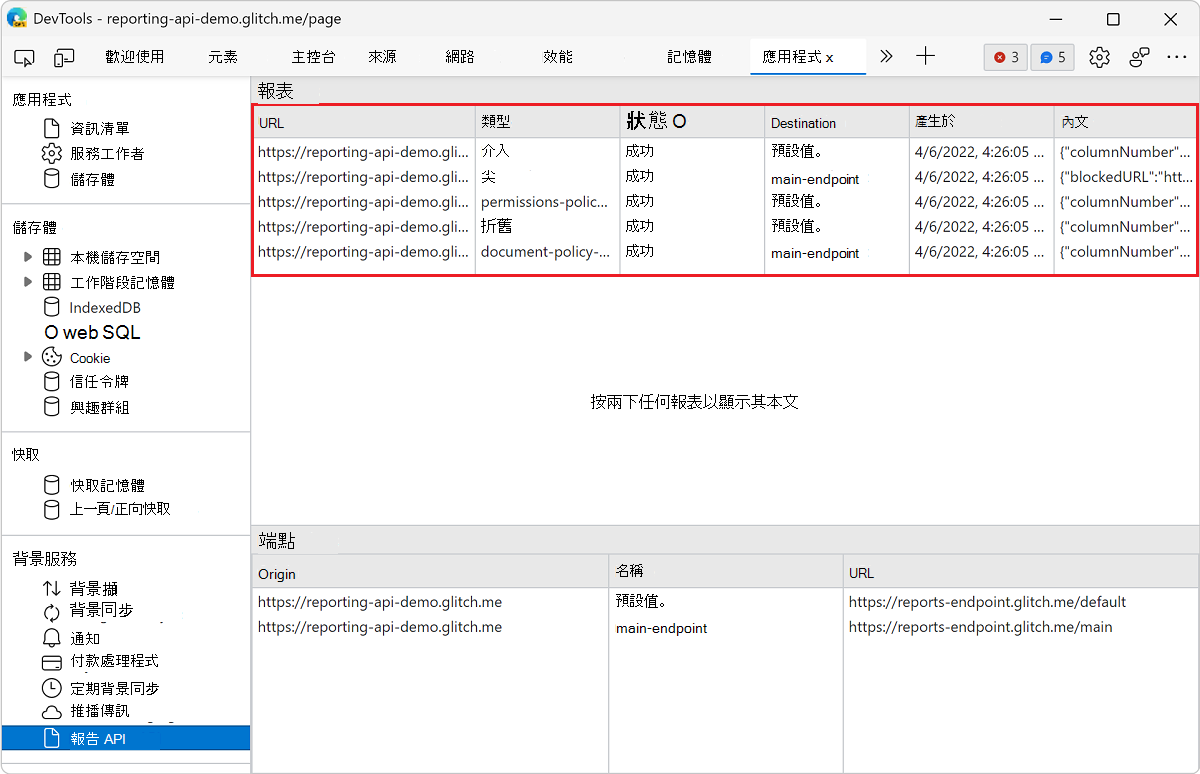This screenshot has height=774, width=1200.
Task: Open DevTools settings gear
Action: click(1099, 57)
